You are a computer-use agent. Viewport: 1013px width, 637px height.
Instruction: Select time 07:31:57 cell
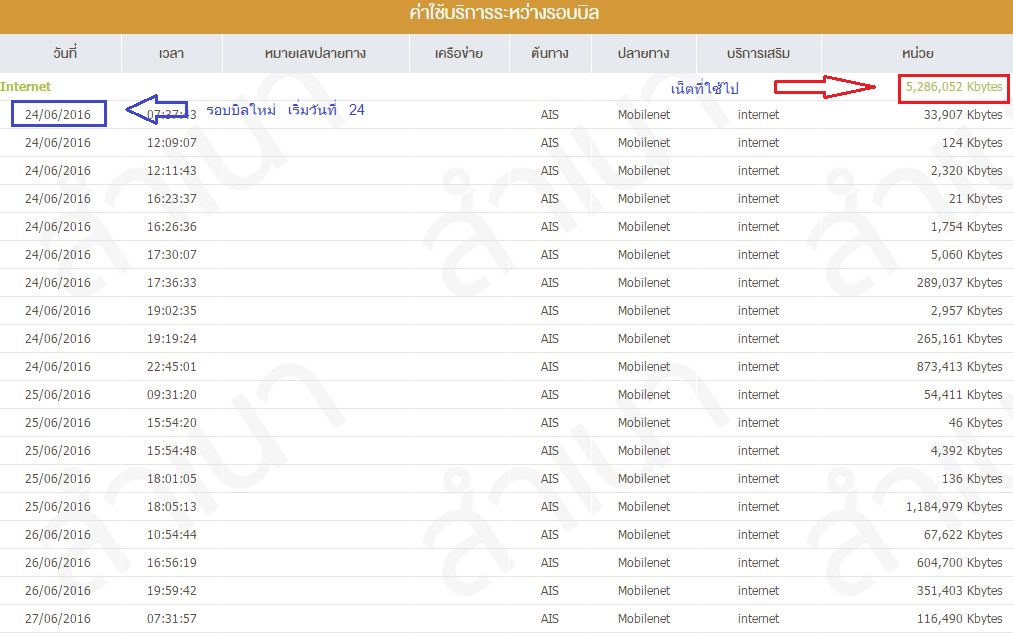click(172, 618)
